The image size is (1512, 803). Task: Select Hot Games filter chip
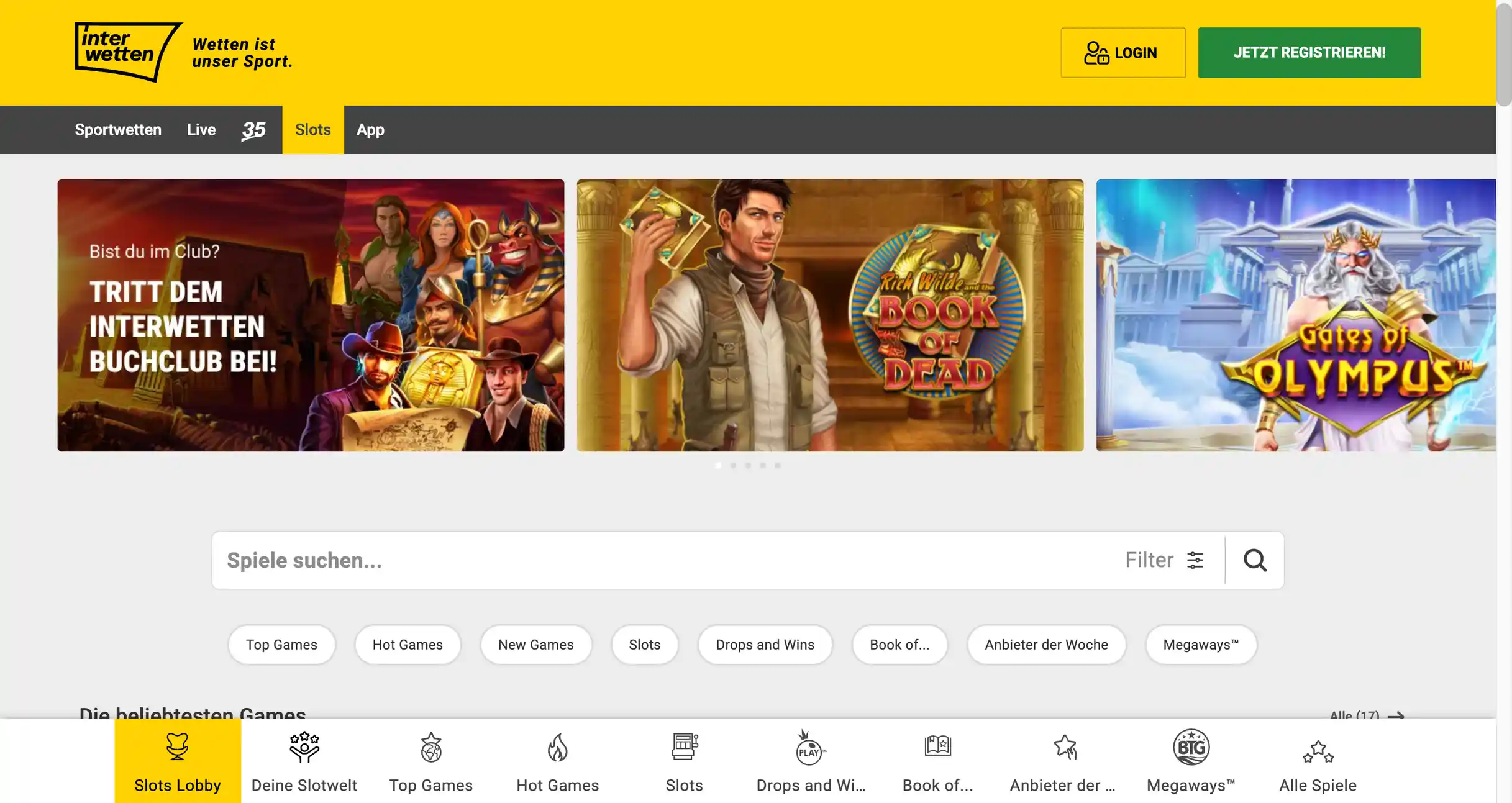pyautogui.click(x=408, y=645)
